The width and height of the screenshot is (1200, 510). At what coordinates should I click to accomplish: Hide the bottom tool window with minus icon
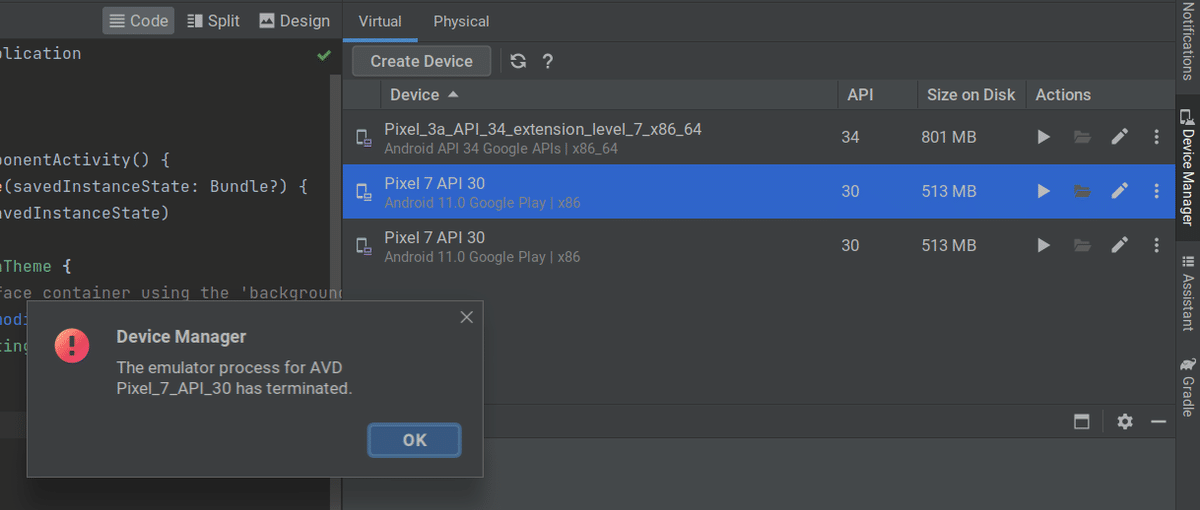click(1158, 422)
